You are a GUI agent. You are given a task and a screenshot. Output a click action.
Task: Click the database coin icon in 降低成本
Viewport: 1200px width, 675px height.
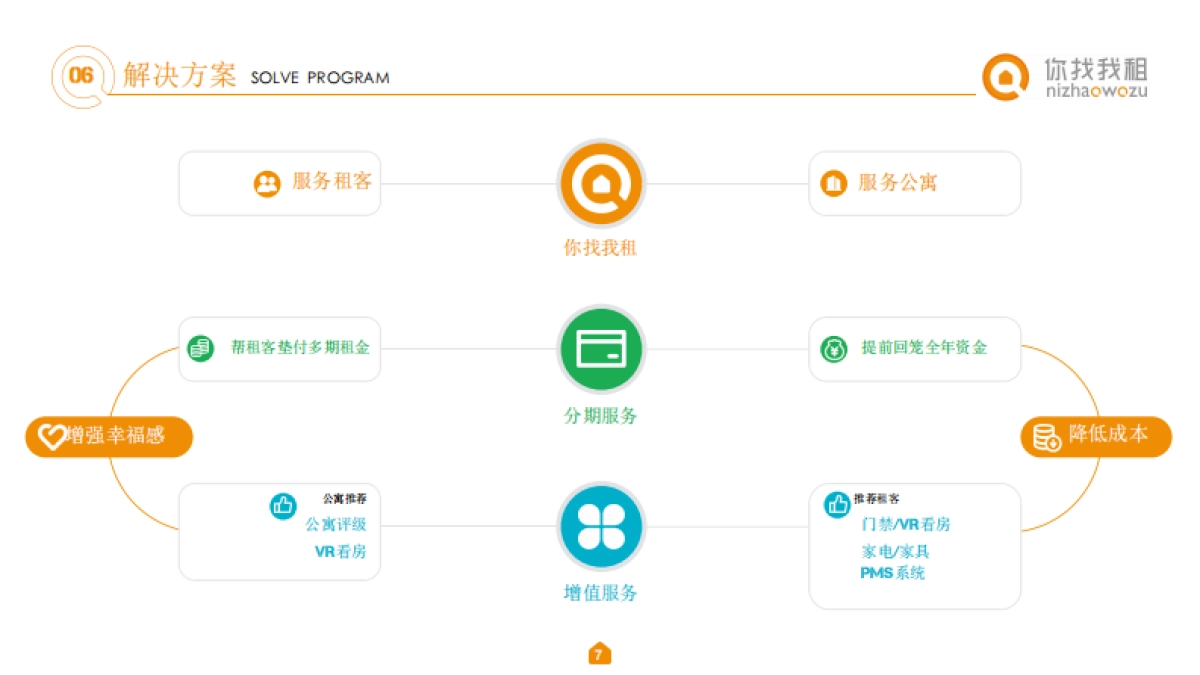(x=1046, y=437)
